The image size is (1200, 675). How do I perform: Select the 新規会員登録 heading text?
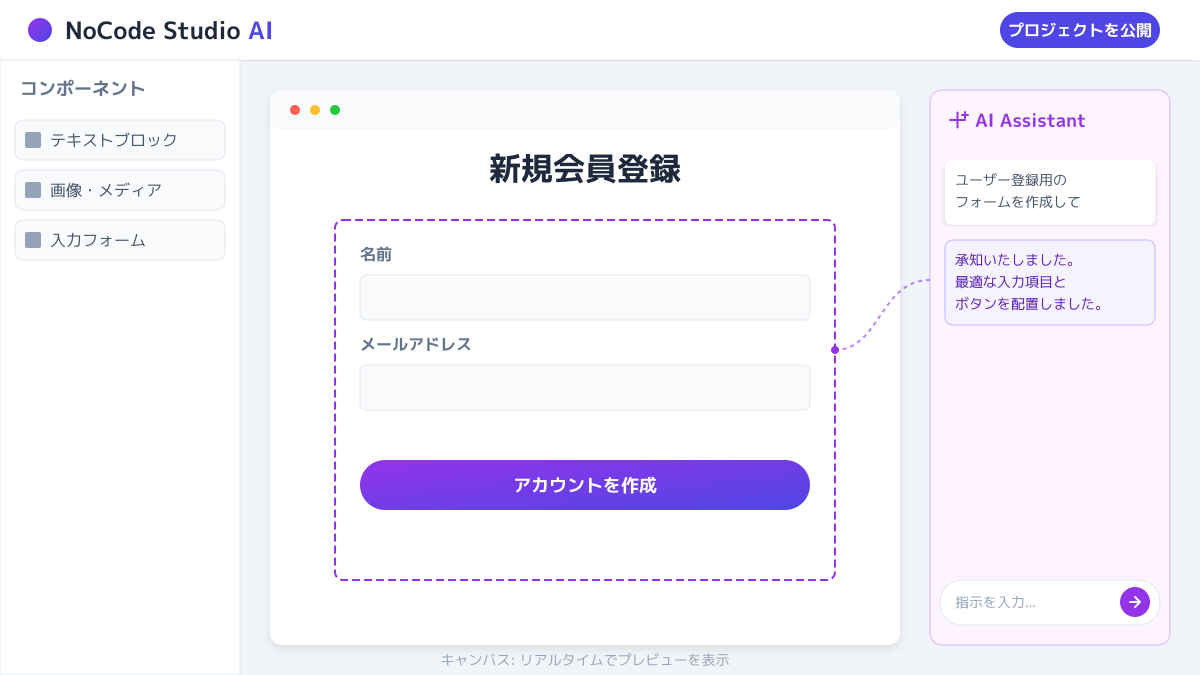tap(585, 169)
